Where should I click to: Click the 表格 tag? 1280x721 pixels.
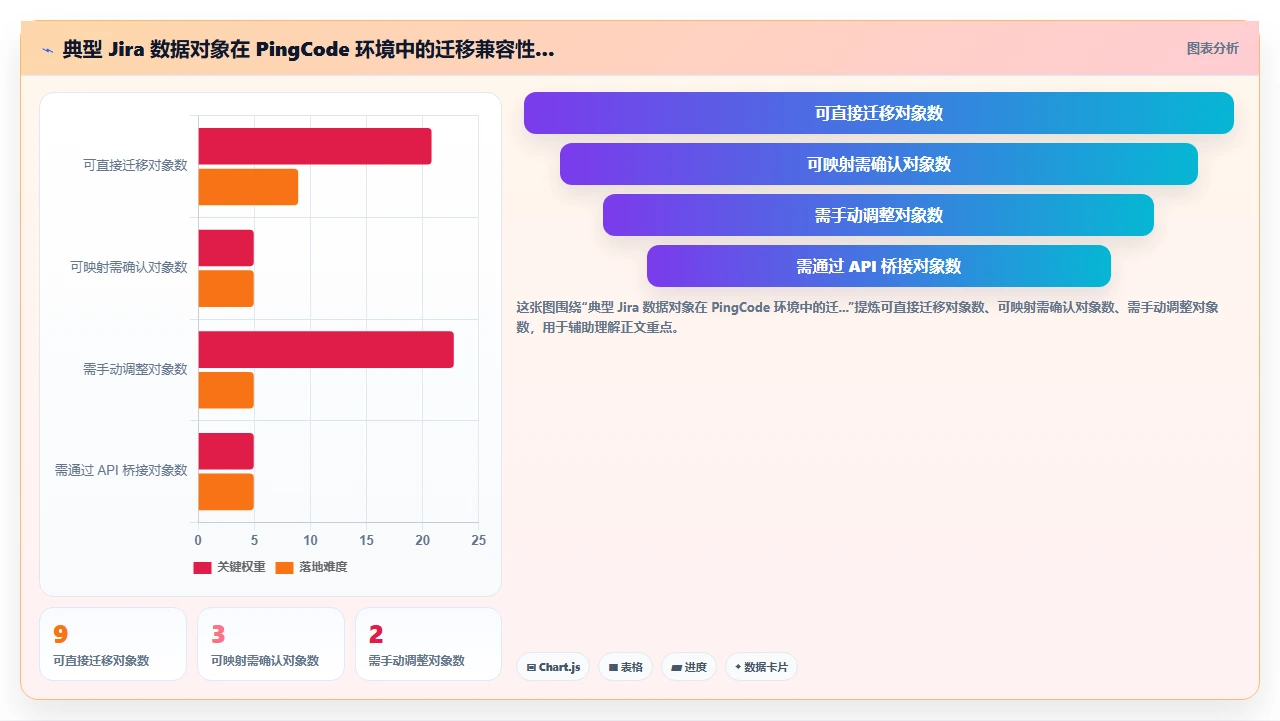pyautogui.click(x=626, y=667)
